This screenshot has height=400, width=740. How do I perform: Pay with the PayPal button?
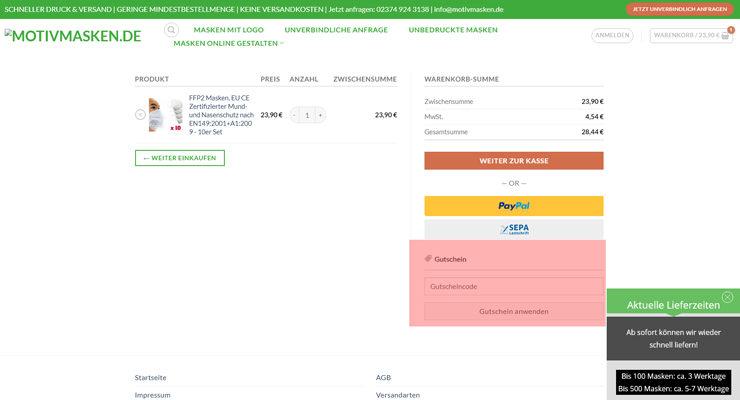click(513, 206)
